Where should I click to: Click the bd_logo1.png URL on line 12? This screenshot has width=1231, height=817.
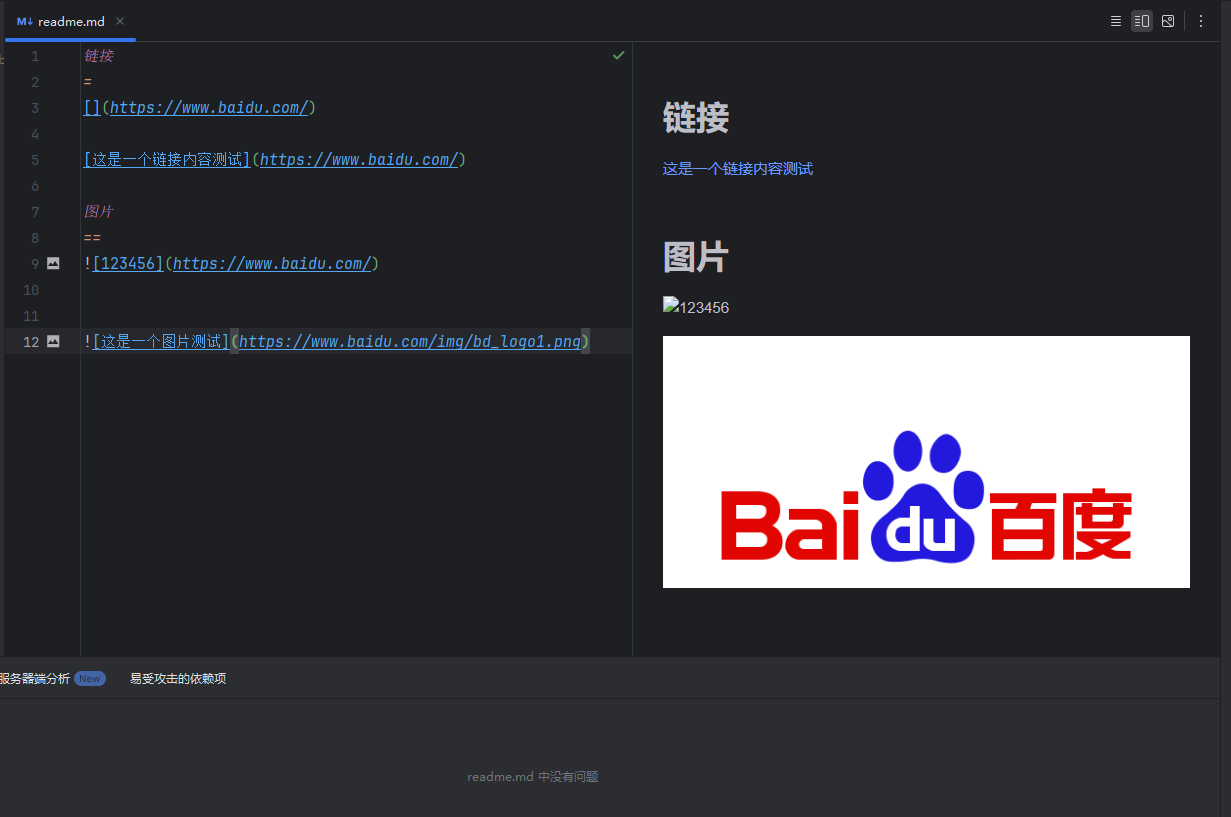[410, 342]
